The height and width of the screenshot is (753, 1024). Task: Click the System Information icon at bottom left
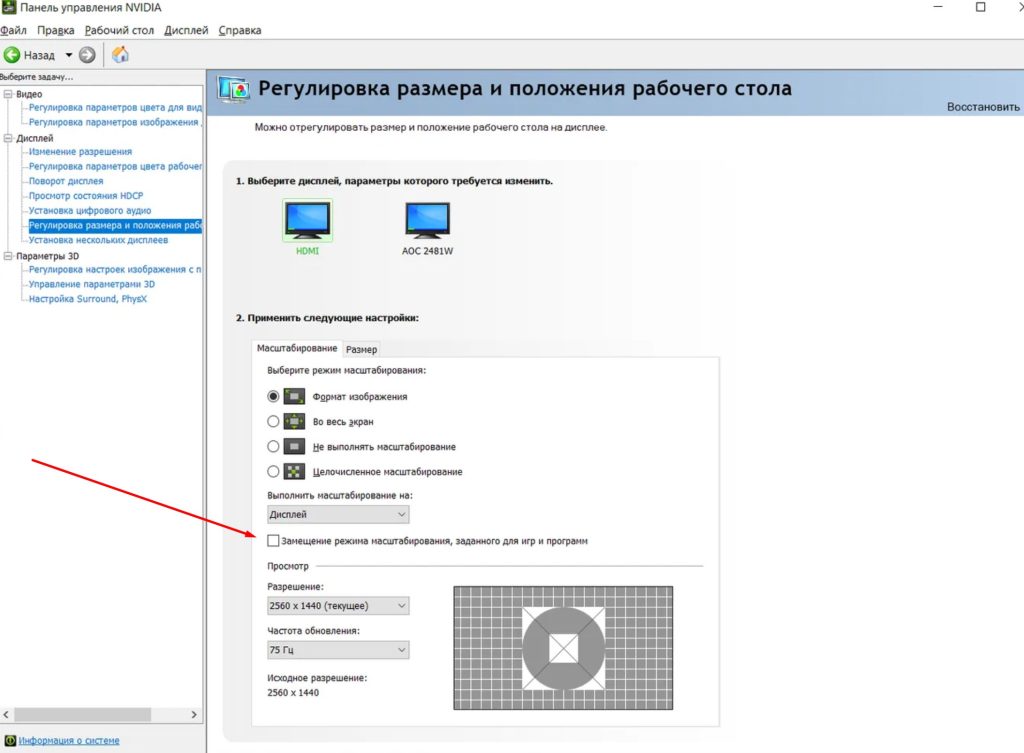click(10, 741)
